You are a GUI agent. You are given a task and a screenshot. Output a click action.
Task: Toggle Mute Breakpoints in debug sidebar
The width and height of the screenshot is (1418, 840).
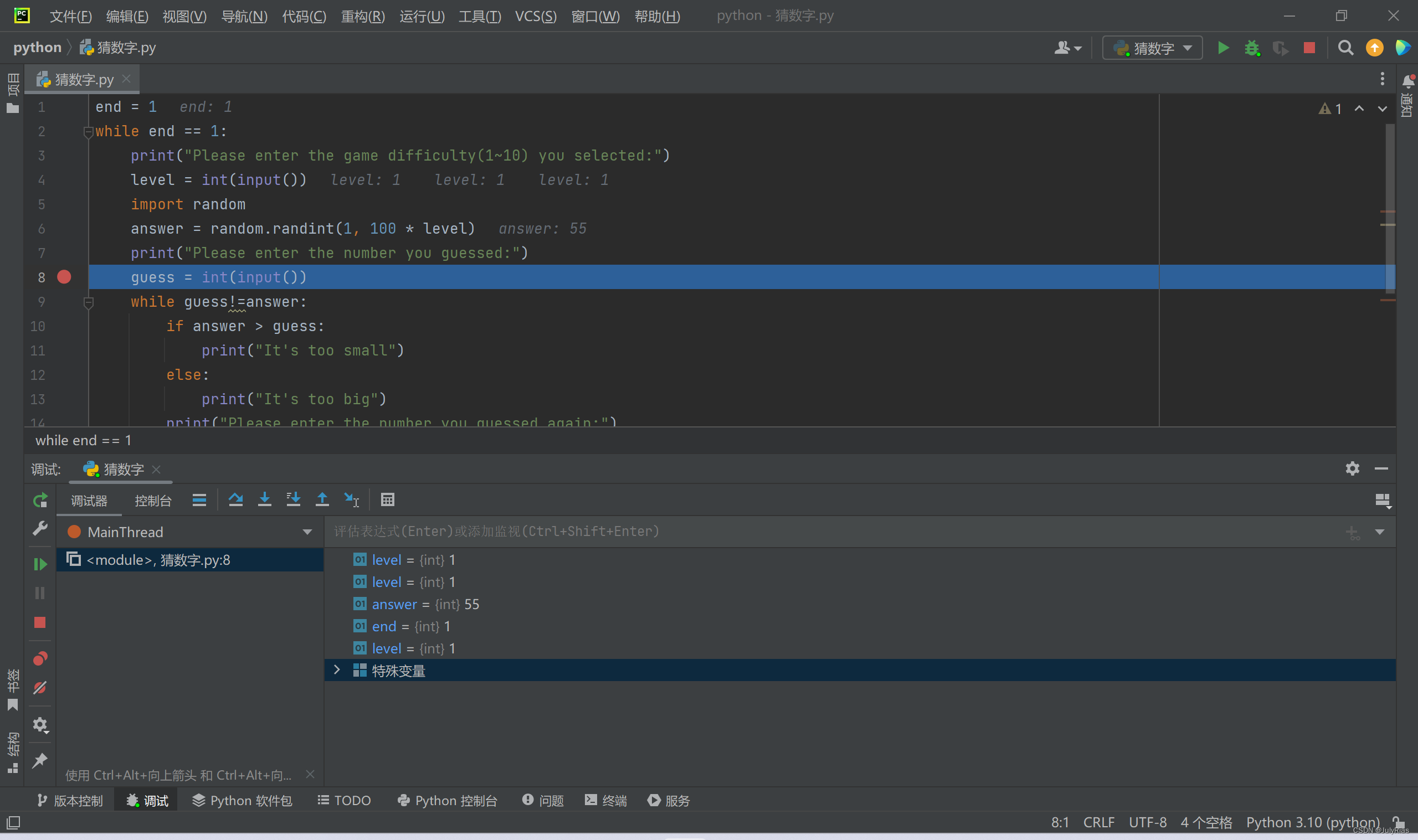[x=40, y=688]
